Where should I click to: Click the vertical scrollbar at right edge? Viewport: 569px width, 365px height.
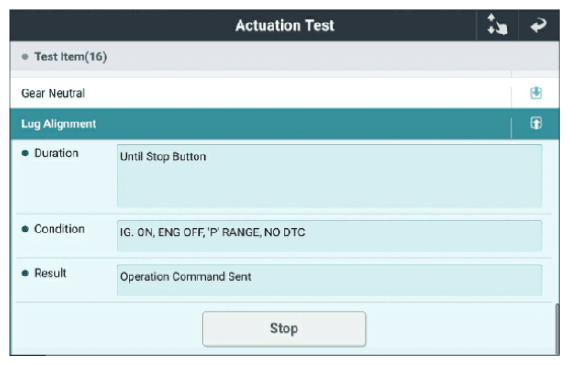[x=557, y=329]
